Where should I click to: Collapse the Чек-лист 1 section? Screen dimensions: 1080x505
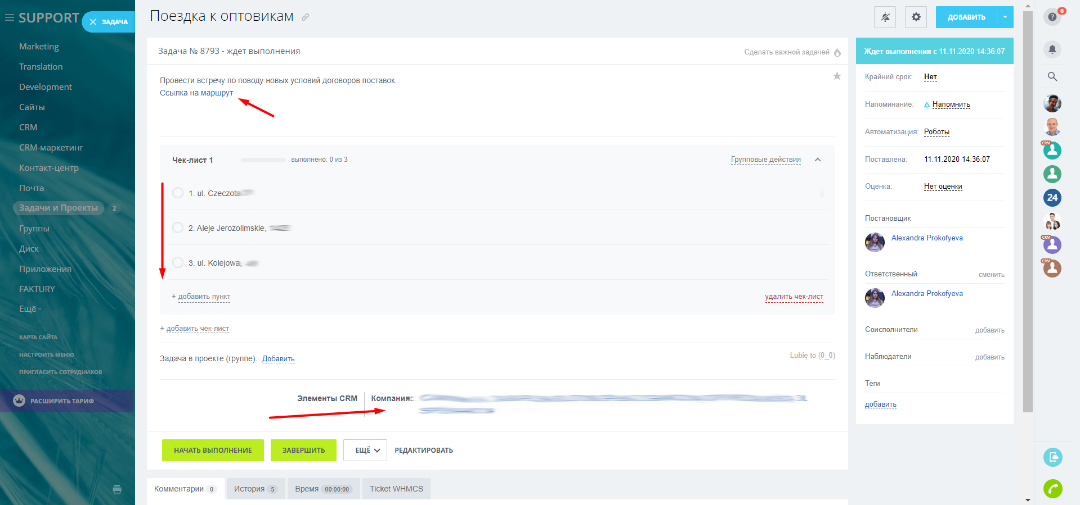coord(817,159)
